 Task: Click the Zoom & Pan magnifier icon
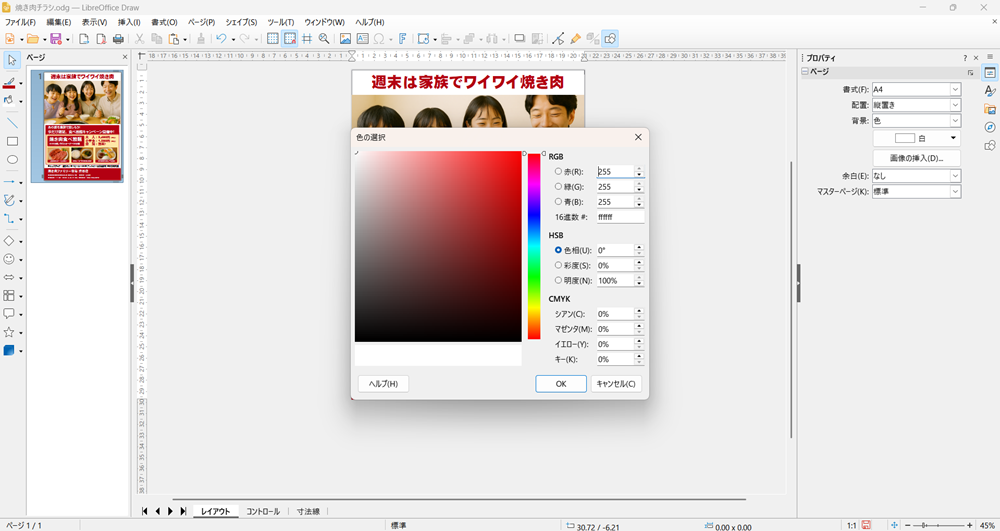click(x=324, y=39)
